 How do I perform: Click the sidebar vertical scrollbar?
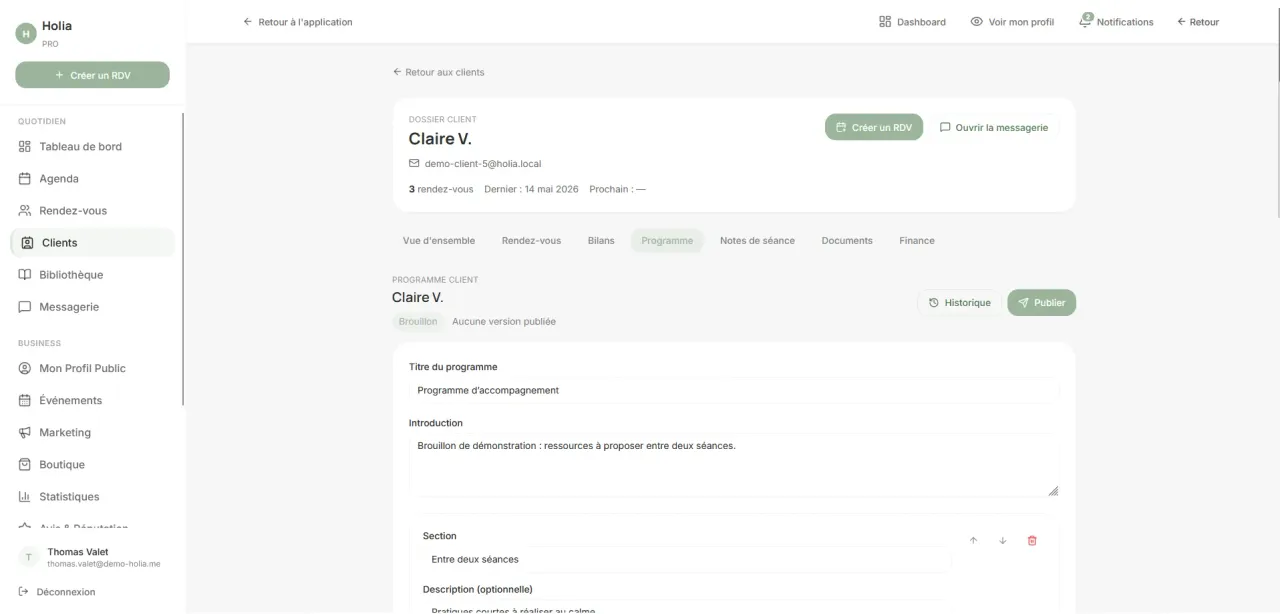pos(183,260)
